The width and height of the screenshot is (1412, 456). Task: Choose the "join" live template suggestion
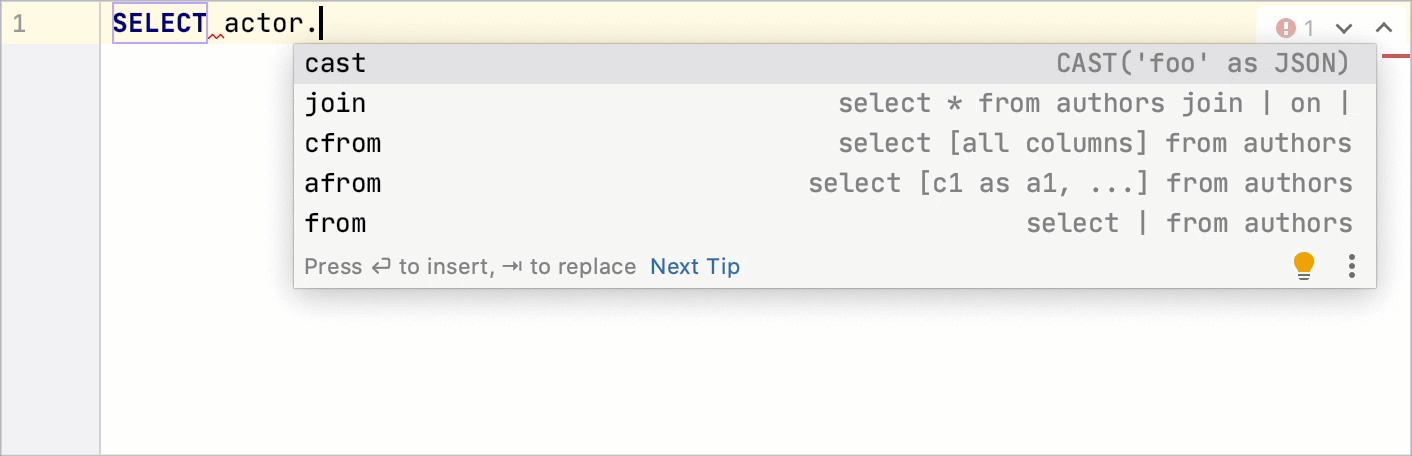(336, 104)
